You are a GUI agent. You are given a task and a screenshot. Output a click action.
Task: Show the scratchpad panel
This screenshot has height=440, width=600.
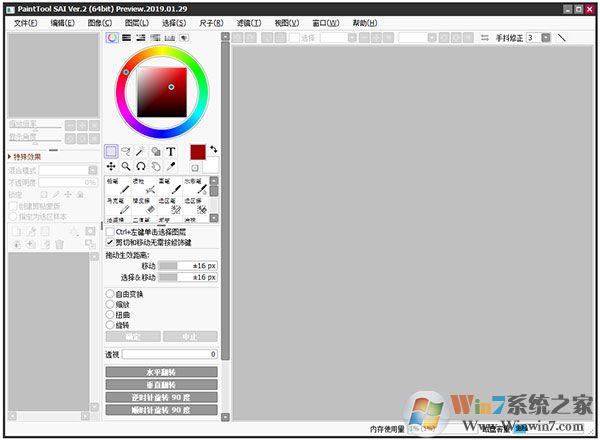pyautogui.click(x=184, y=37)
